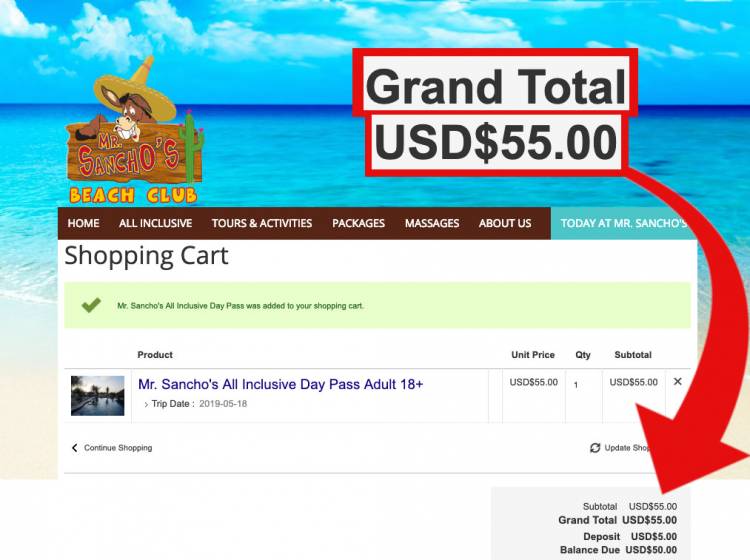Click the Continue Shopping link
This screenshot has height=560, width=750.
(x=118, y=448)
